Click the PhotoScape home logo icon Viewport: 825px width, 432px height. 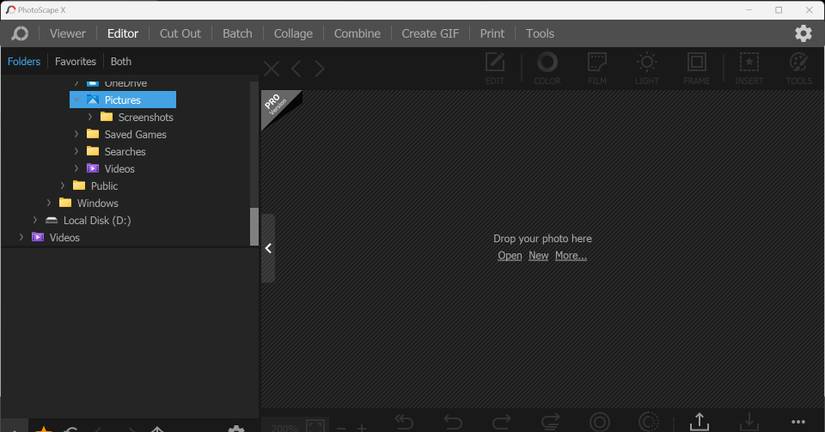click(x=20, y=34)
